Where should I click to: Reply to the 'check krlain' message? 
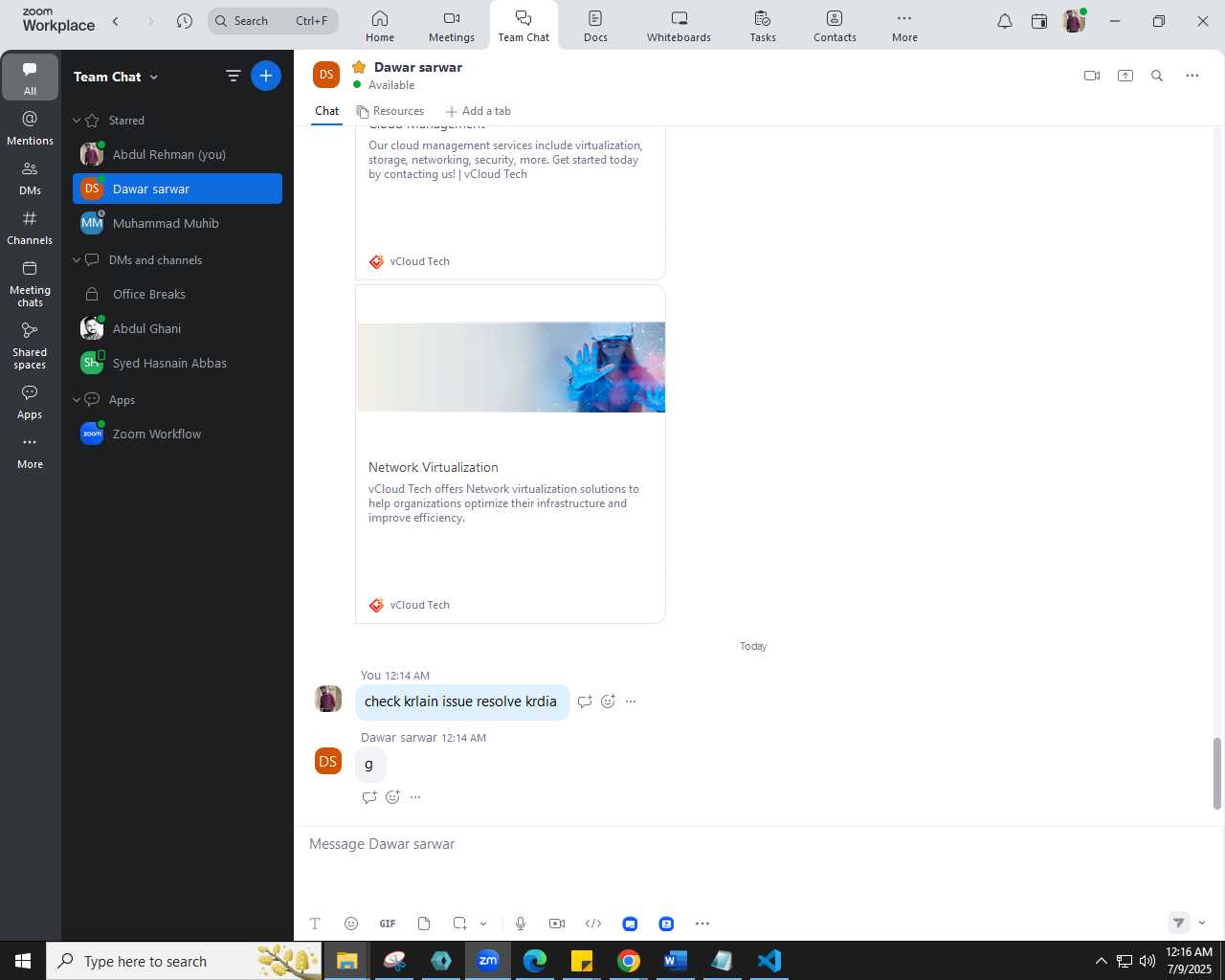click(585, 702)
